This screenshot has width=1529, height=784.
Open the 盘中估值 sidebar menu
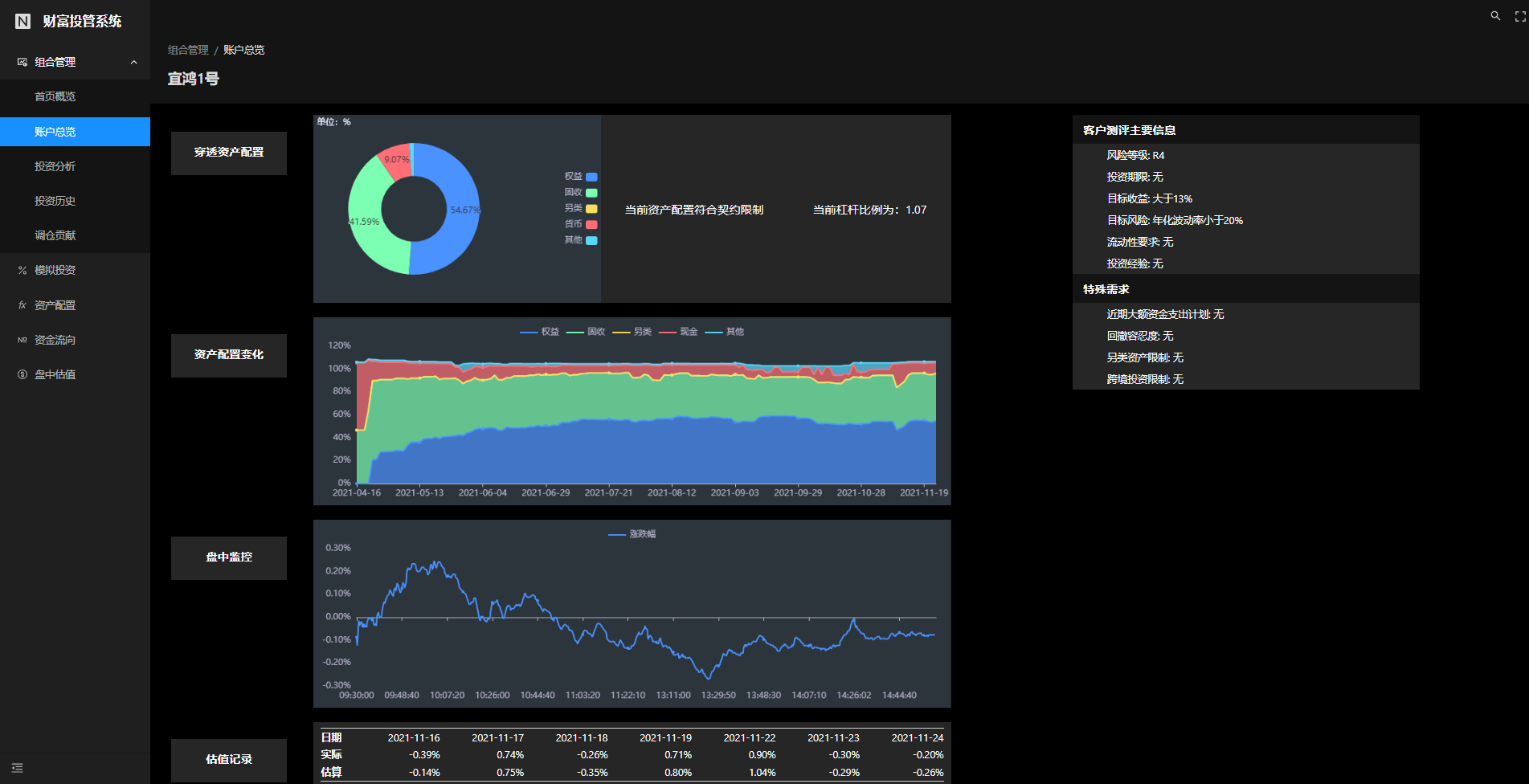pyautogui.click(x=75, y=374)
